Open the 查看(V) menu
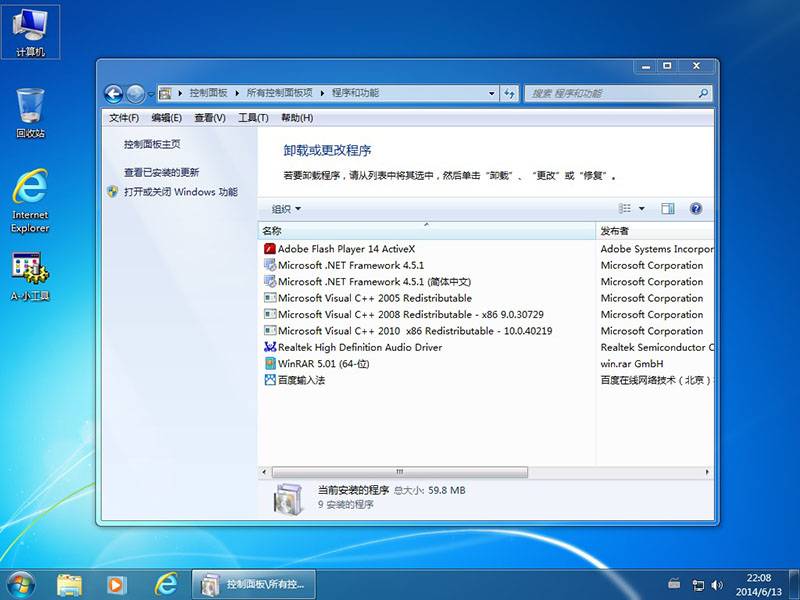The width and height of the screenshot is (800, 600). tap(210, 118)
